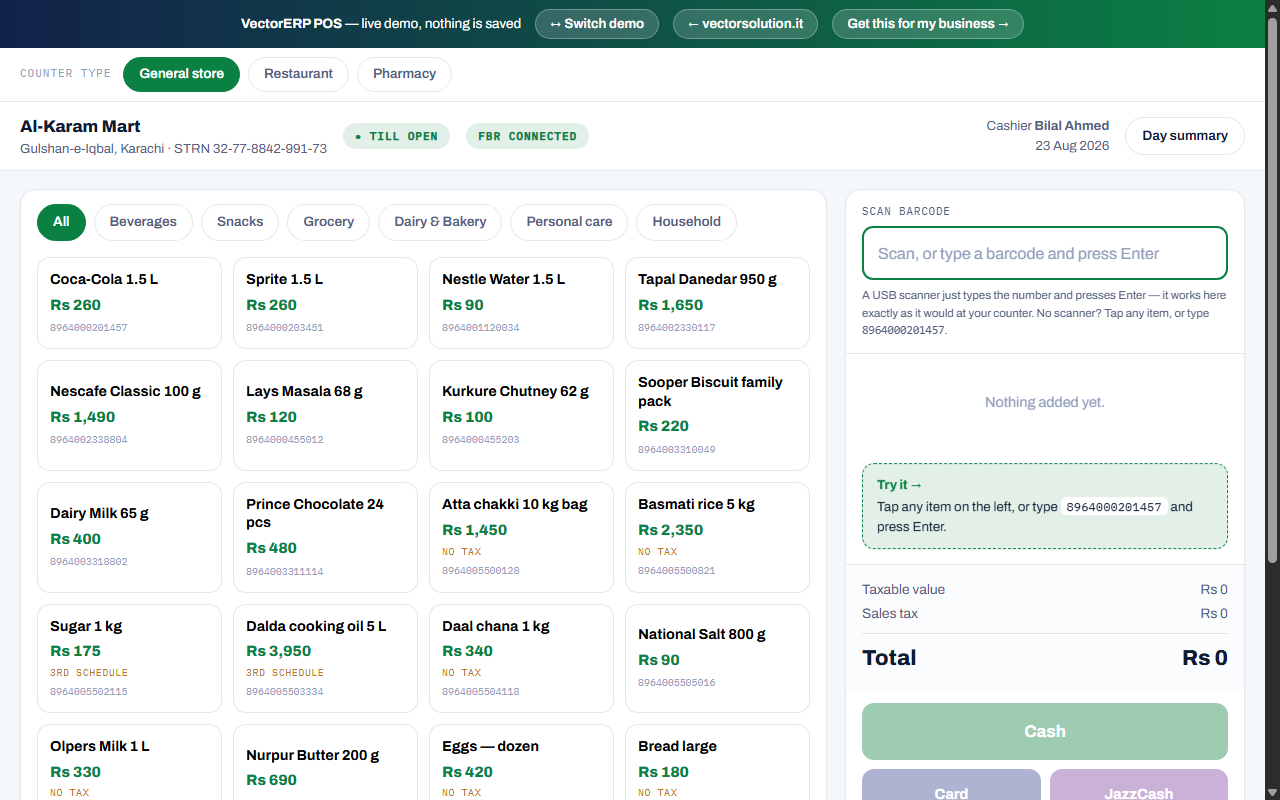Add Sprite 1.5 L to cart

[325, 303]
